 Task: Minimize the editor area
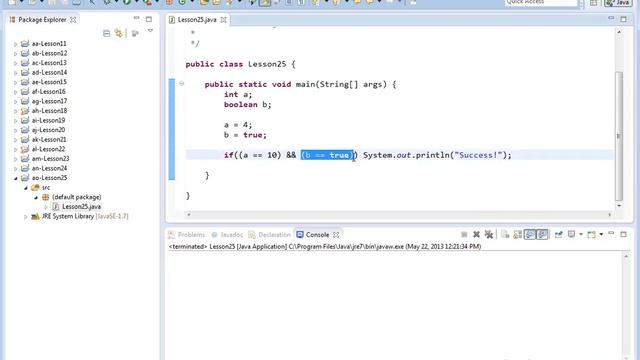tap(611, 18)
